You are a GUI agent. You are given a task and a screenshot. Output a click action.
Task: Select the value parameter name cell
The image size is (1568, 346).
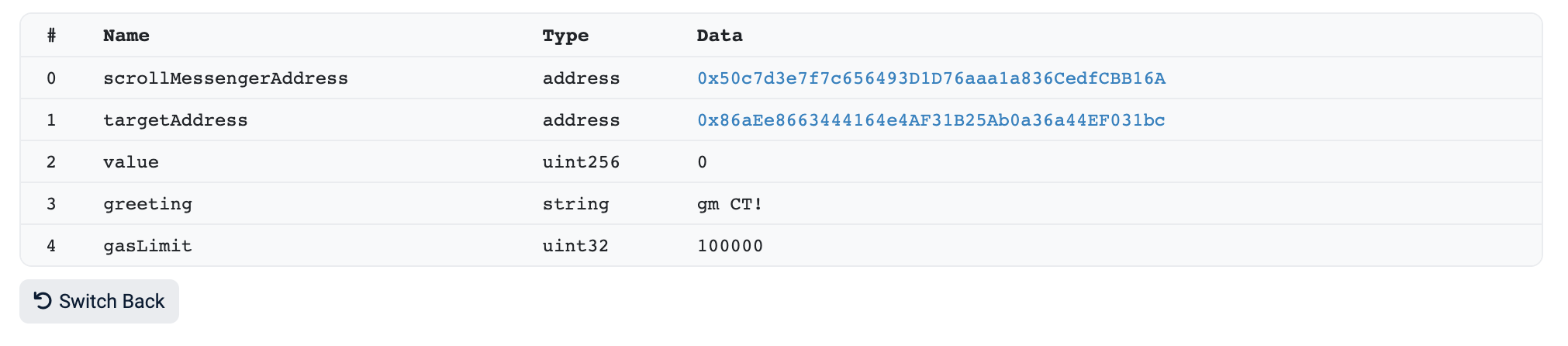click(x=131, y=162)
